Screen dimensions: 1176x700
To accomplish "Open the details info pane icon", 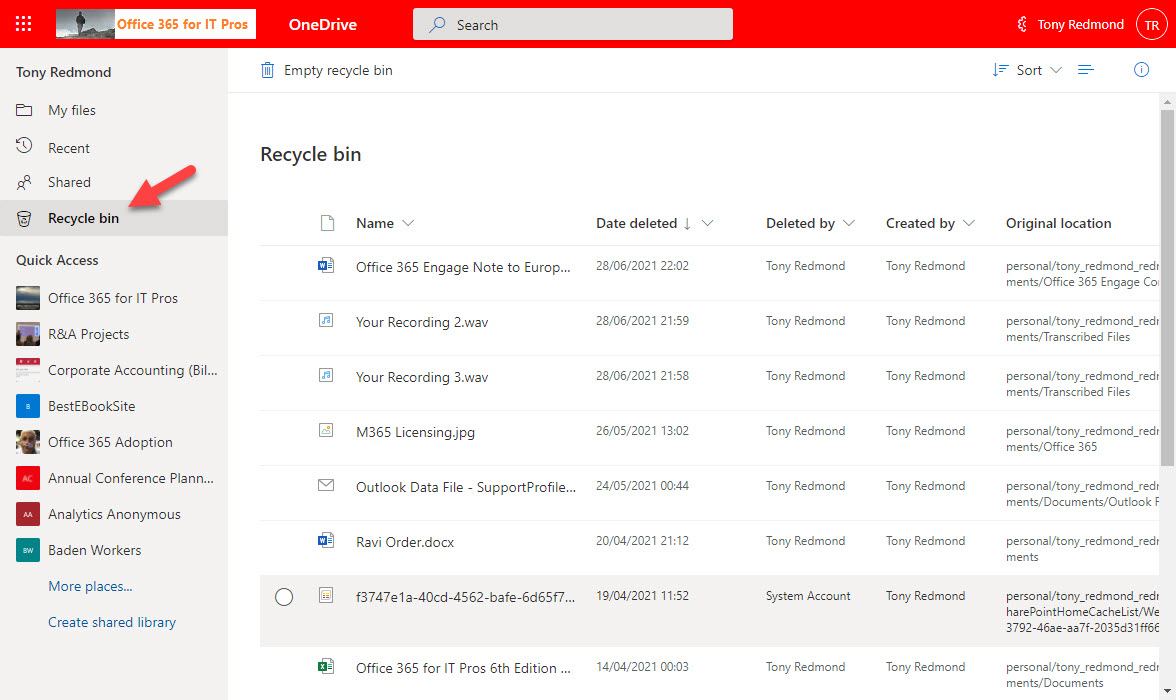I will tap(1141, 70).
